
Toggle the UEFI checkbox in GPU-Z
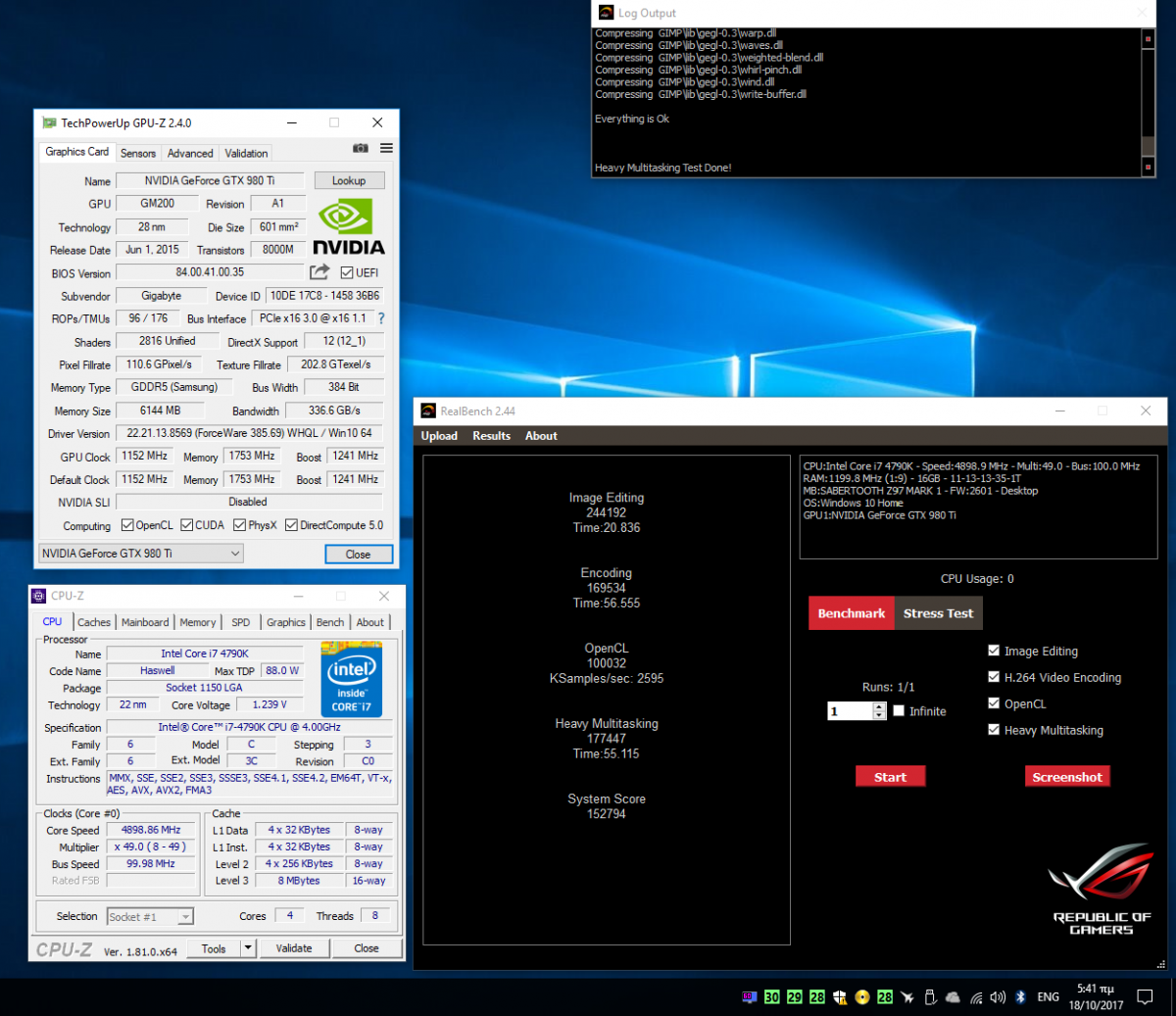[x=347, y=272]
